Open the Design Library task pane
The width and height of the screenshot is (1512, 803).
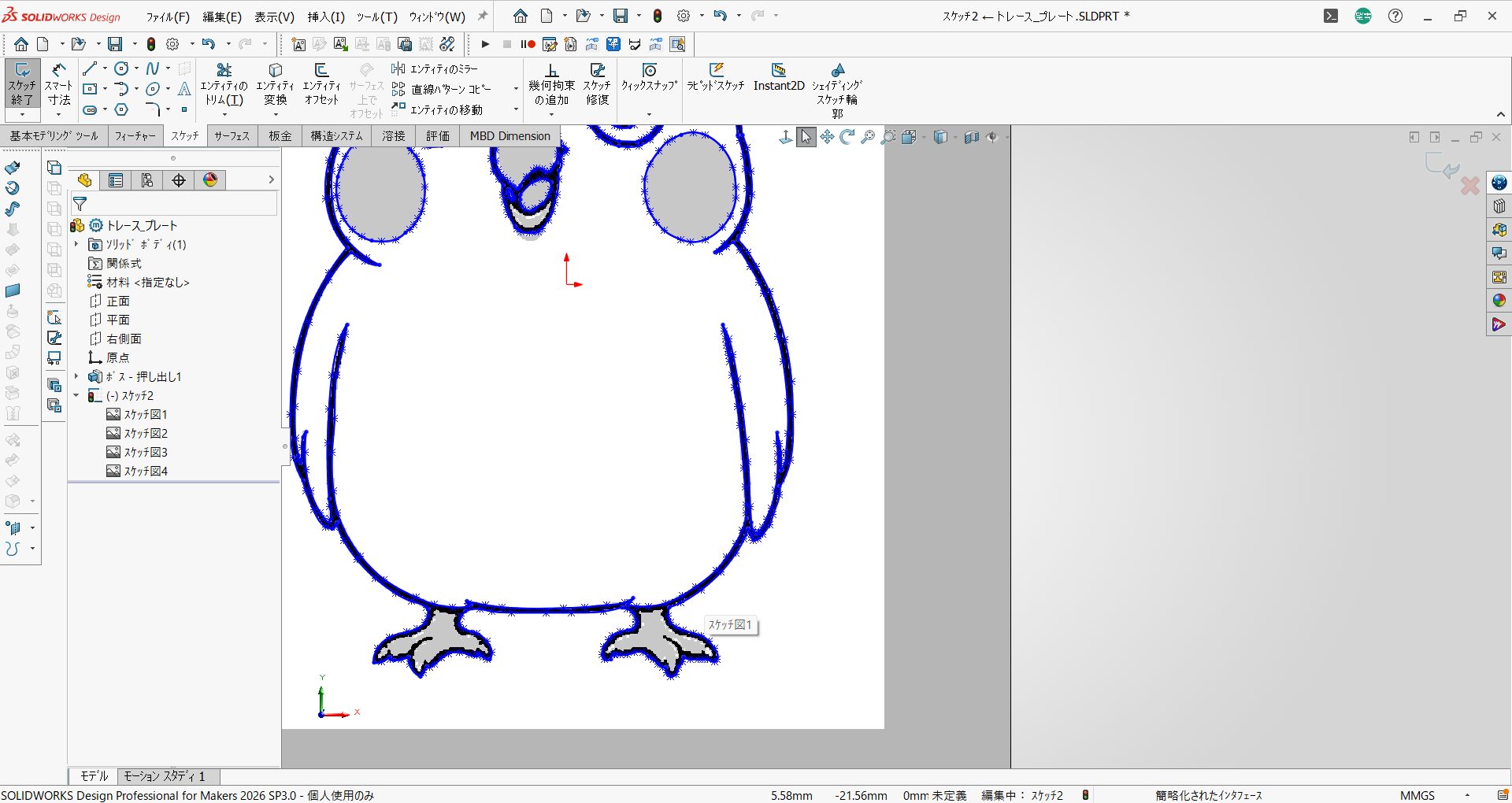pyautogui.click(x=1499, y=206)
